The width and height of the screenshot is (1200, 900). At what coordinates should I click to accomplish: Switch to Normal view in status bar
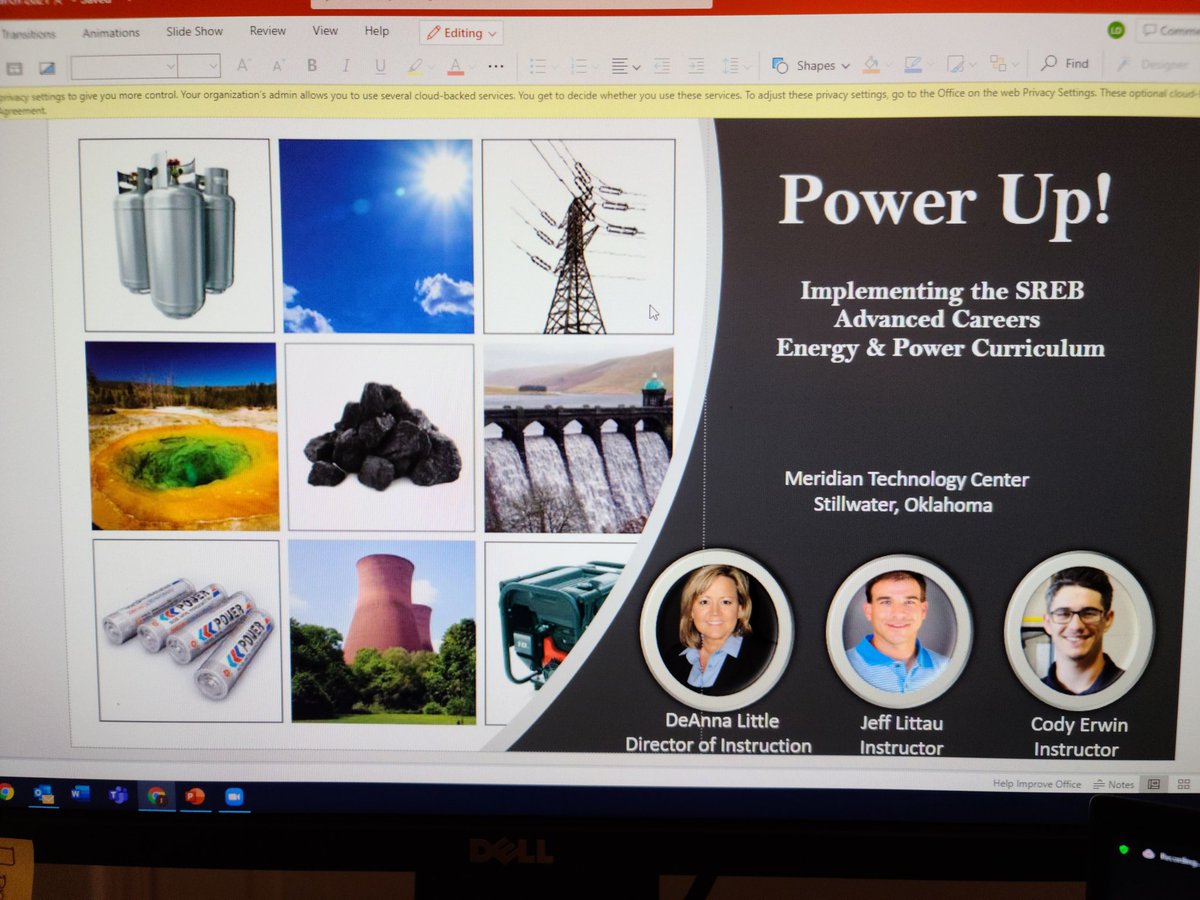pyautogui.click(x=1154, y=784)
